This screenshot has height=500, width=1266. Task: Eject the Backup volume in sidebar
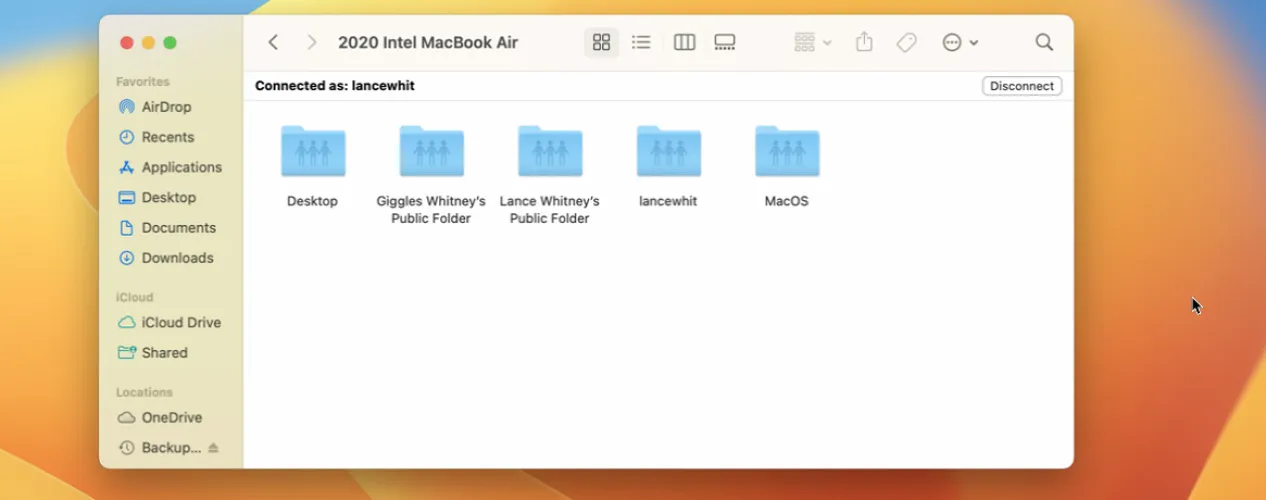click(213, 448)
